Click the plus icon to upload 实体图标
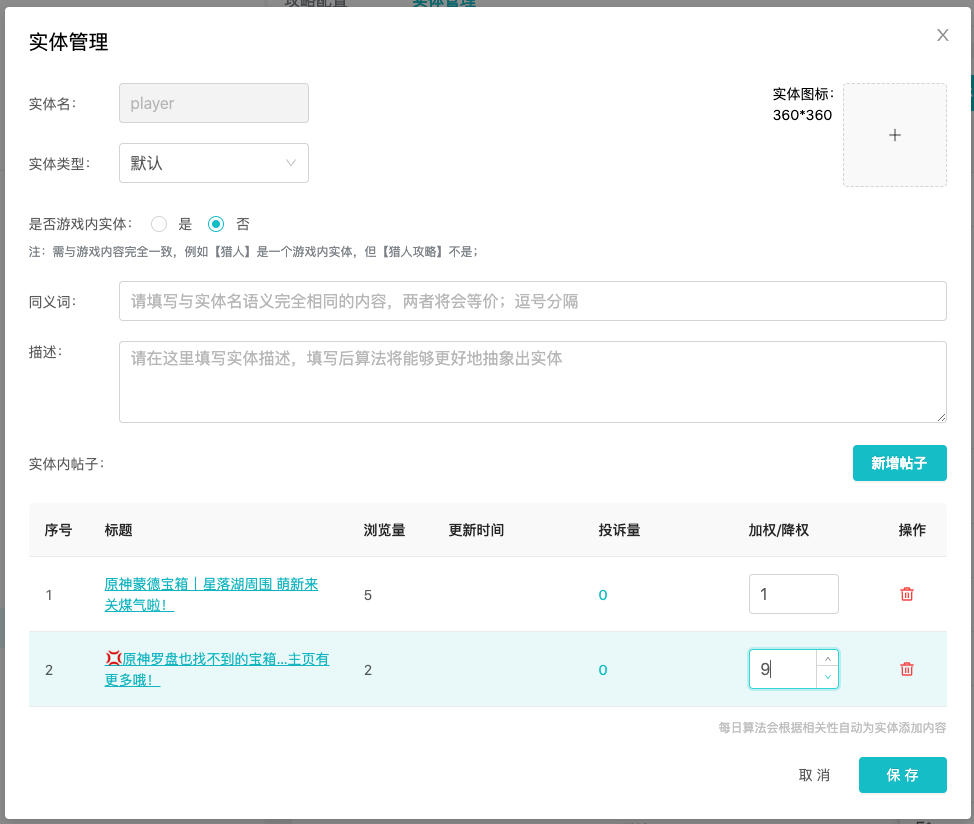The height and width of the screenshot is (824, 974). pos(894,135)
